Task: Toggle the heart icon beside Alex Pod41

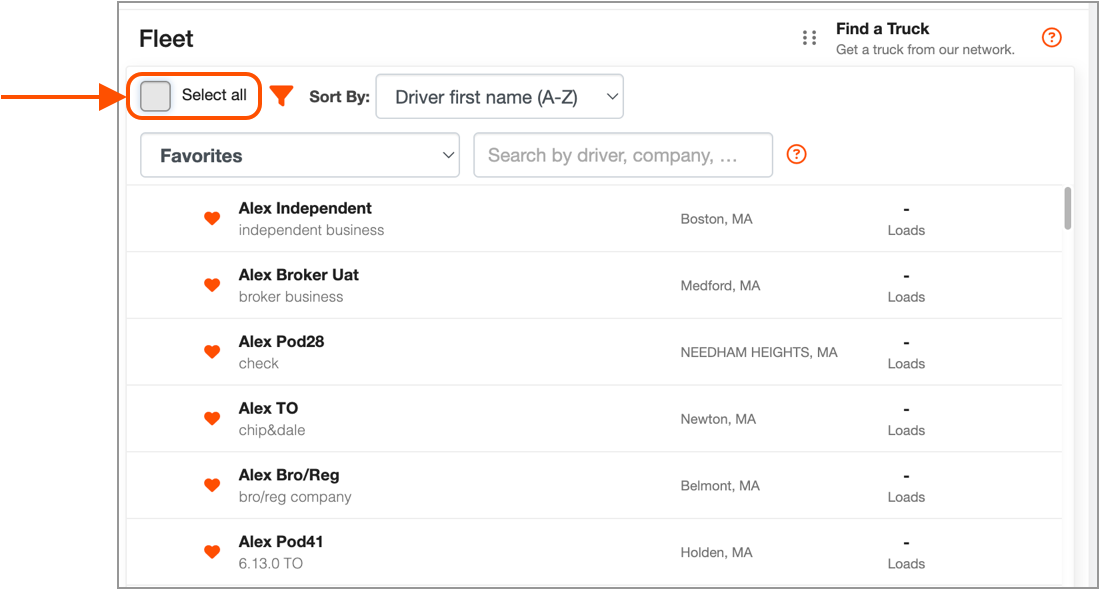Action: pos(212,551)
